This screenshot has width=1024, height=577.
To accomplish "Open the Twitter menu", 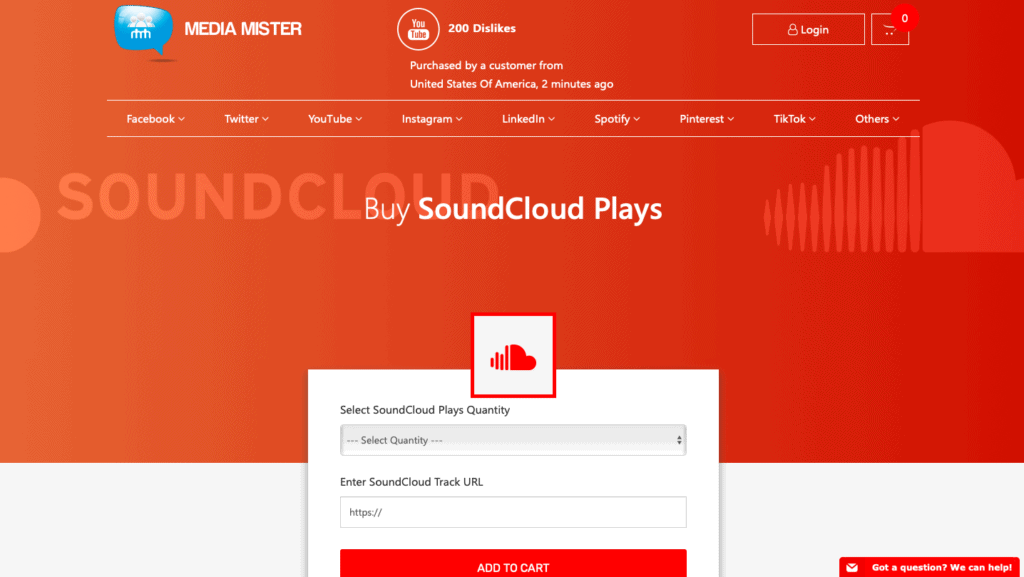I will point(246,119).
